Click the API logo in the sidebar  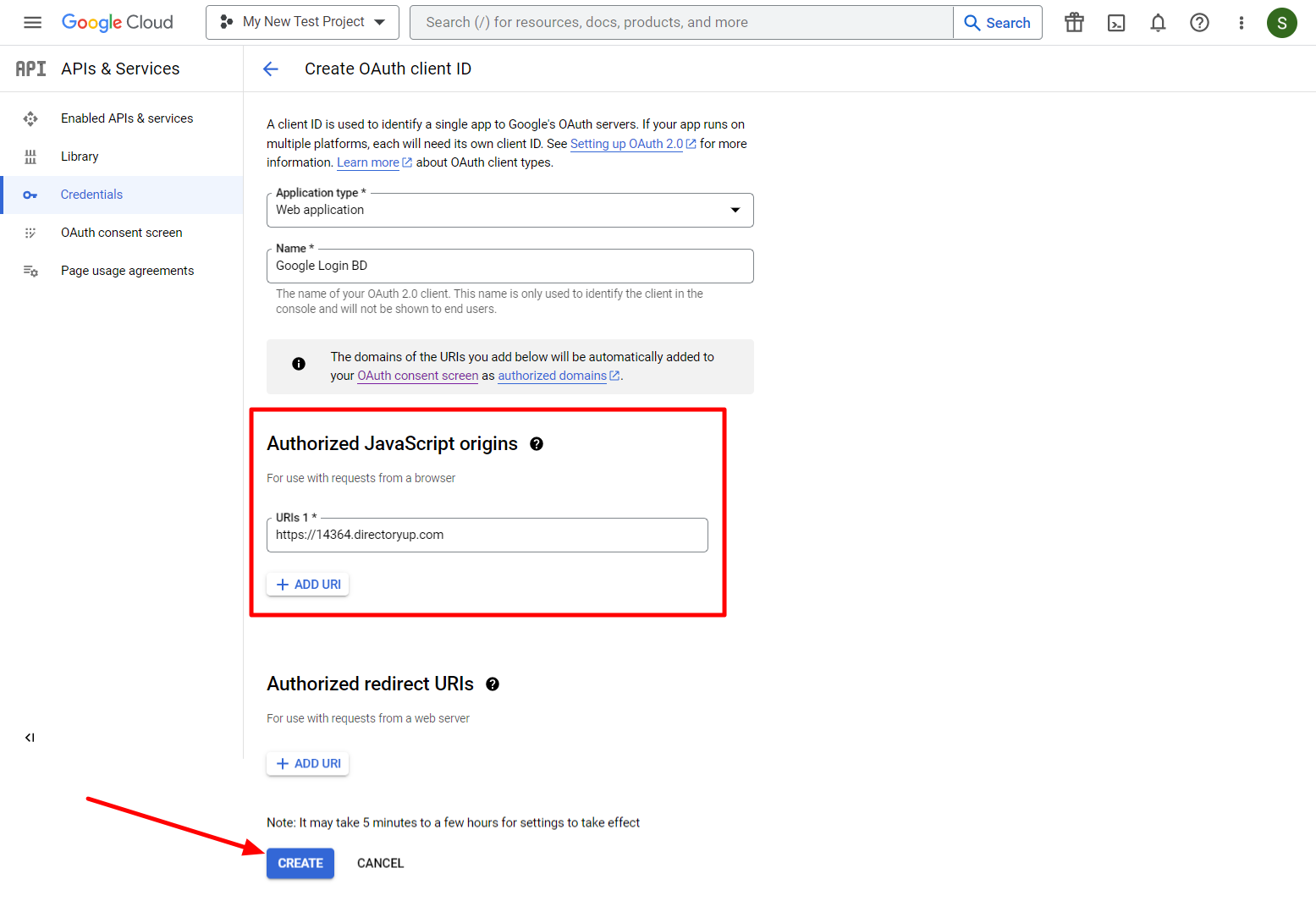click(x=30, y=69)
